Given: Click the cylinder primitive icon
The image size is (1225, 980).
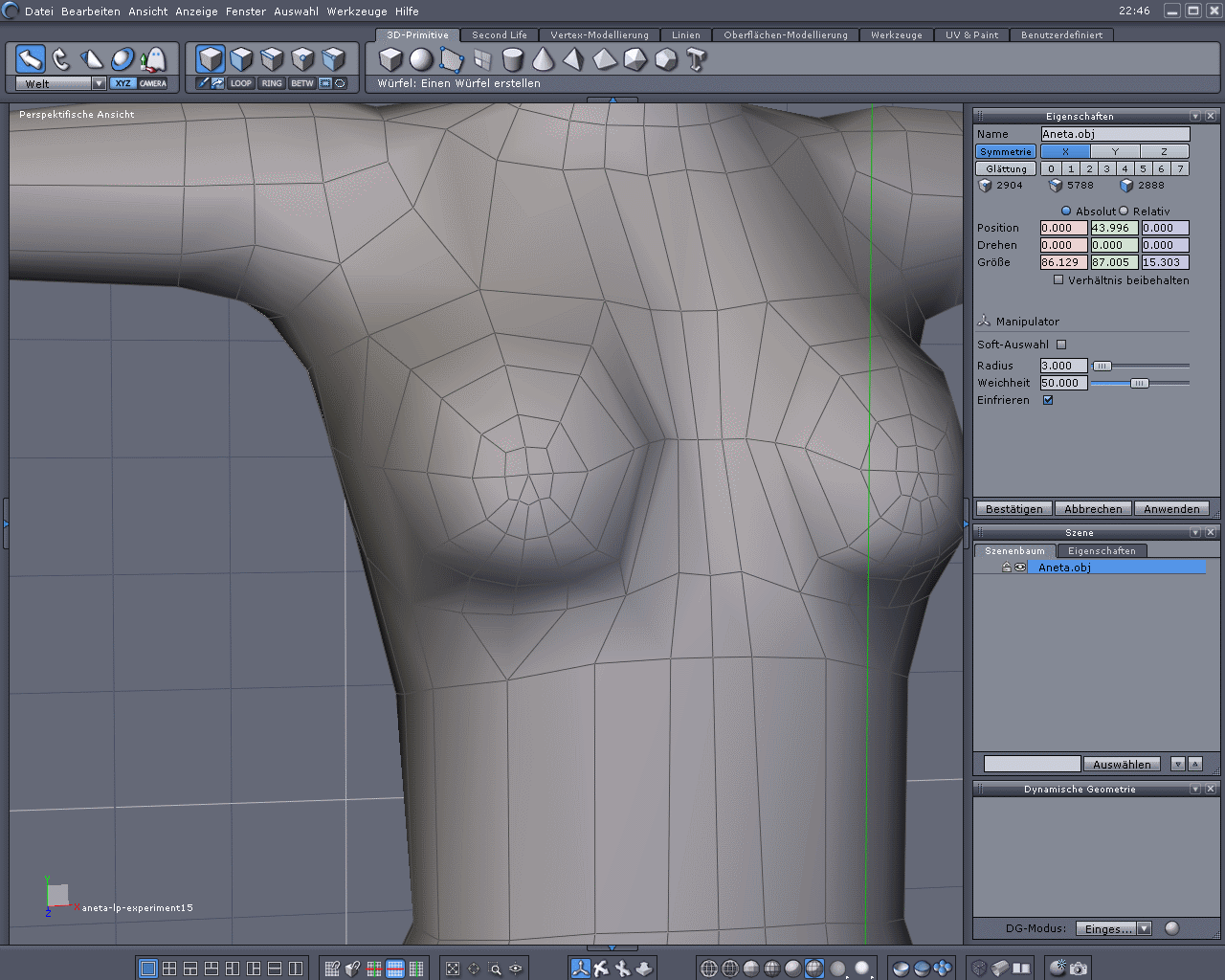Looking at the screenshot, I should pos(513,60).
